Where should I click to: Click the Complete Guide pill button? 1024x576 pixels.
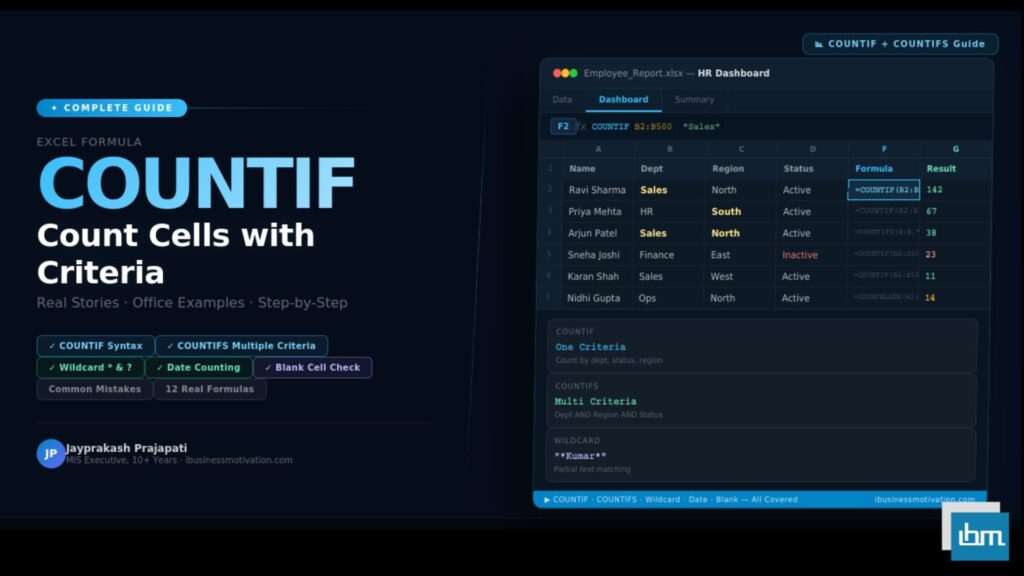click(x=111, y=108)
